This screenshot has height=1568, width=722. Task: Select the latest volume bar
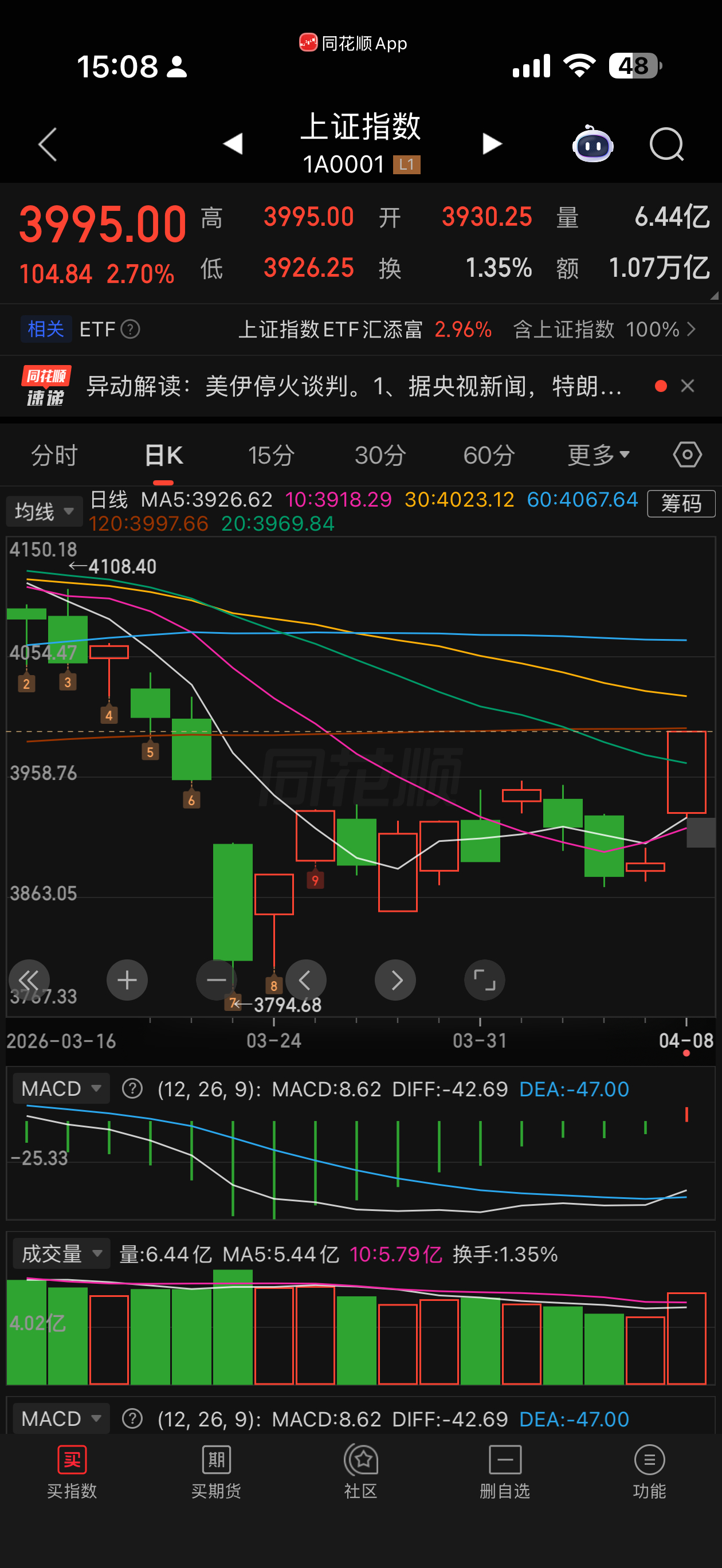click(686, 1339)
